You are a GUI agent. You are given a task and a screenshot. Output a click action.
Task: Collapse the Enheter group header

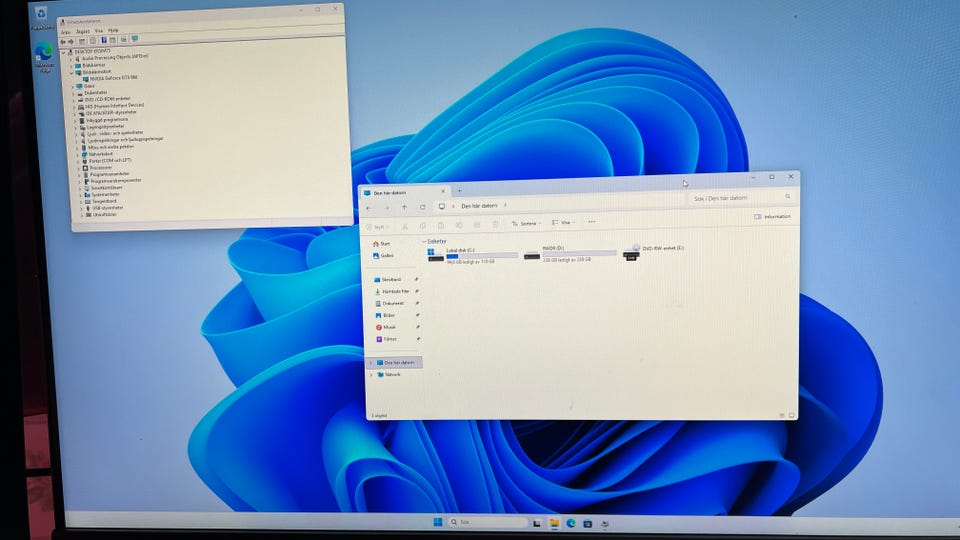tap(422, 241)
